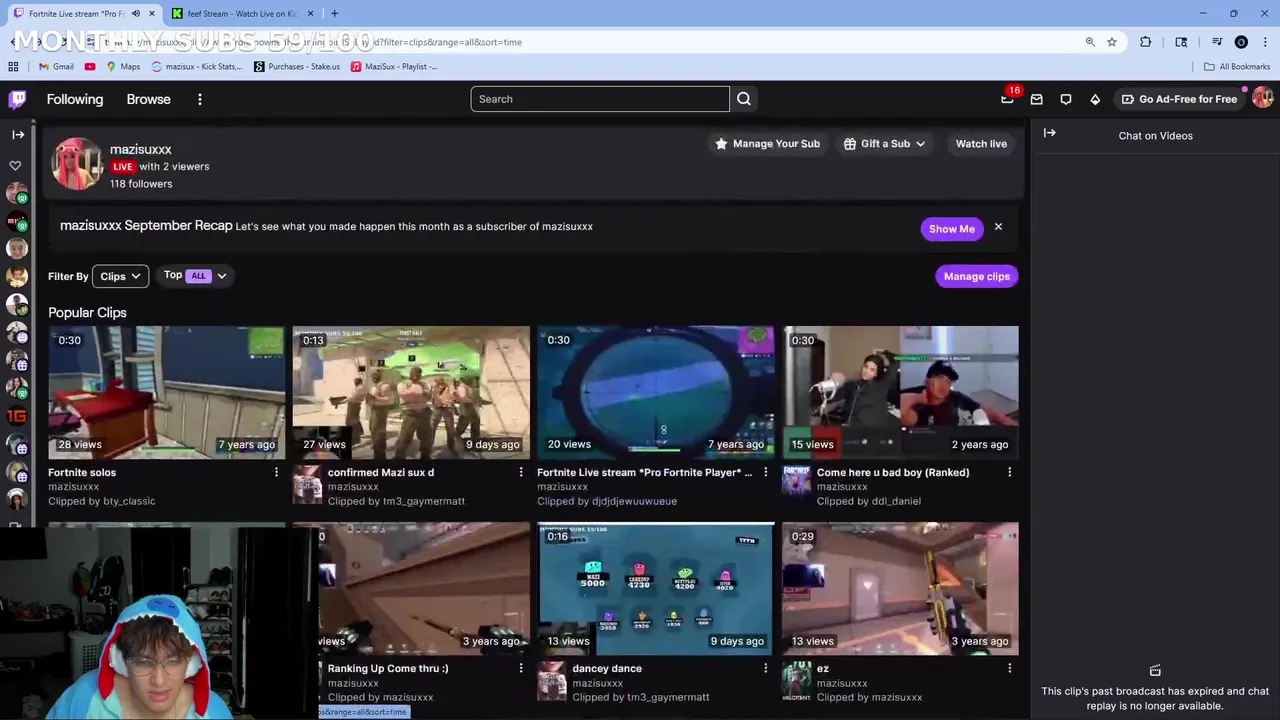1280x720 pixels.
Task: Open the Chrome three-dot menu
Action: 1264,42
